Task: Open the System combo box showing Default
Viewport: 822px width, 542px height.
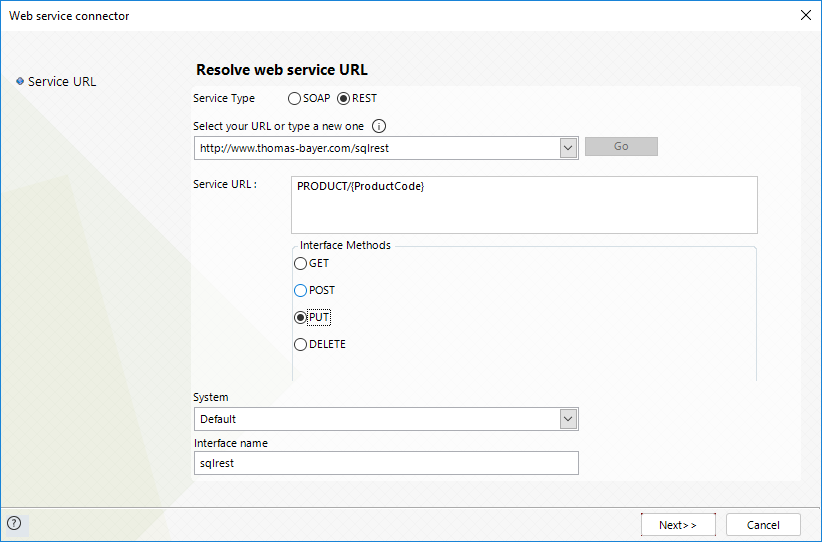Action: coord(386,419)
